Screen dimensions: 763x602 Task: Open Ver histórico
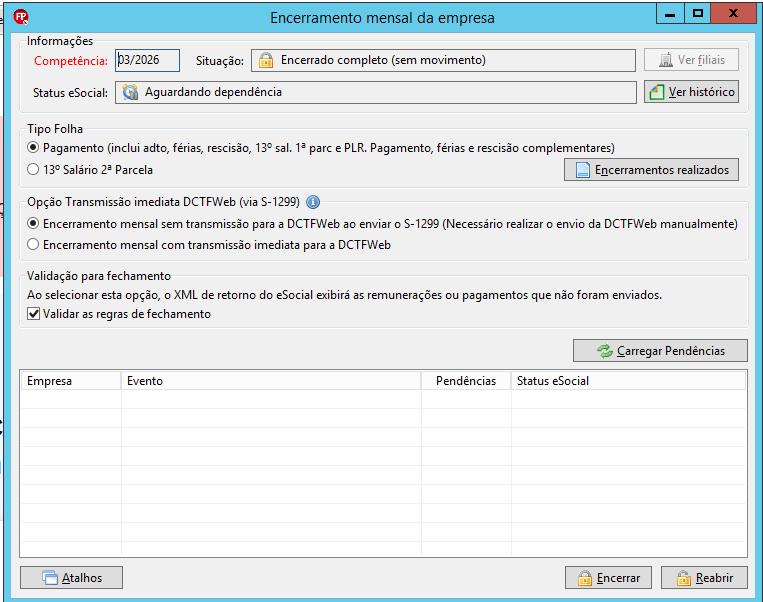click(691, 91)
